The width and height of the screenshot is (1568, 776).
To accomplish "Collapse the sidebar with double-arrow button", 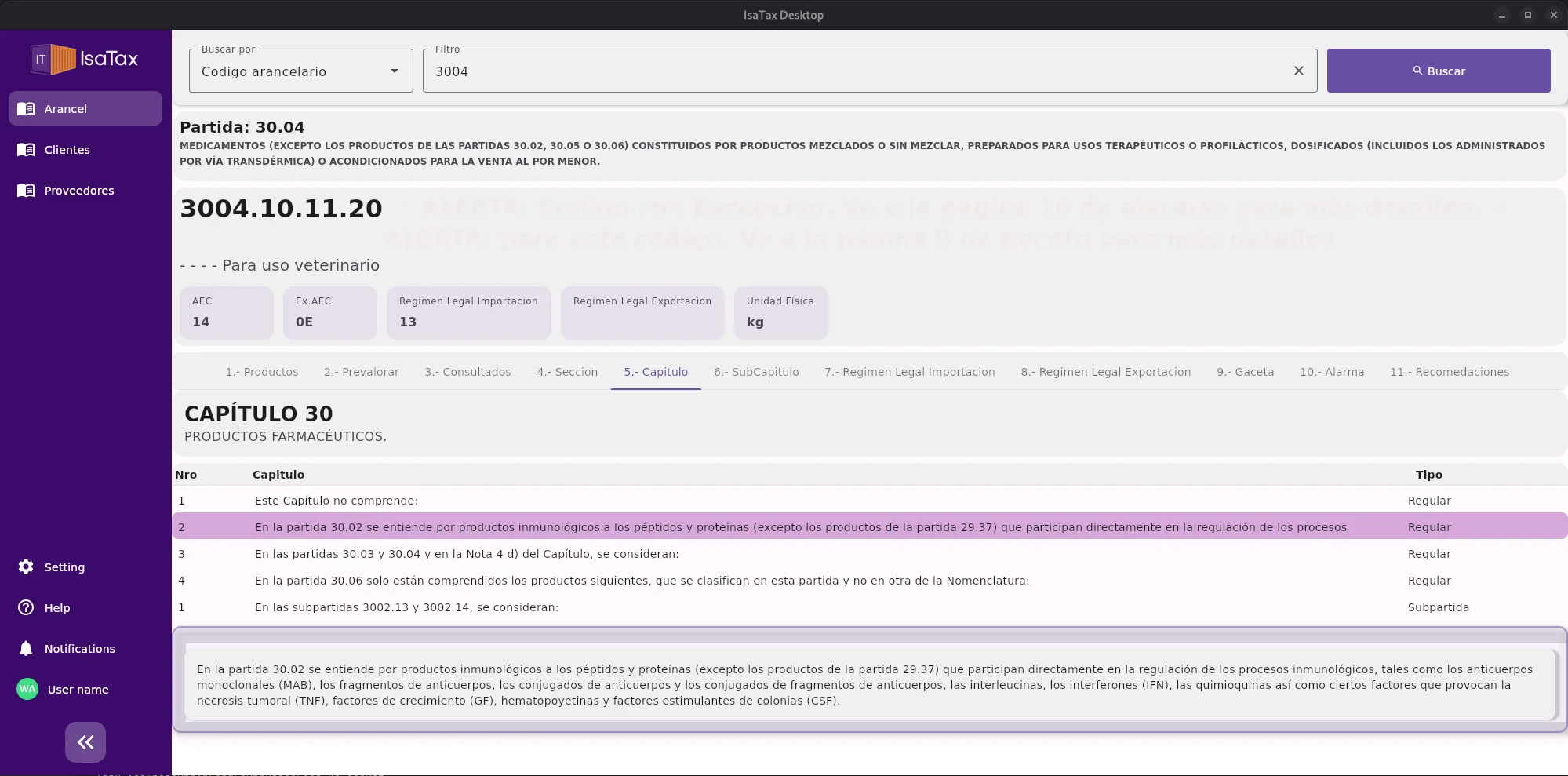I will (x=85, y=741).
